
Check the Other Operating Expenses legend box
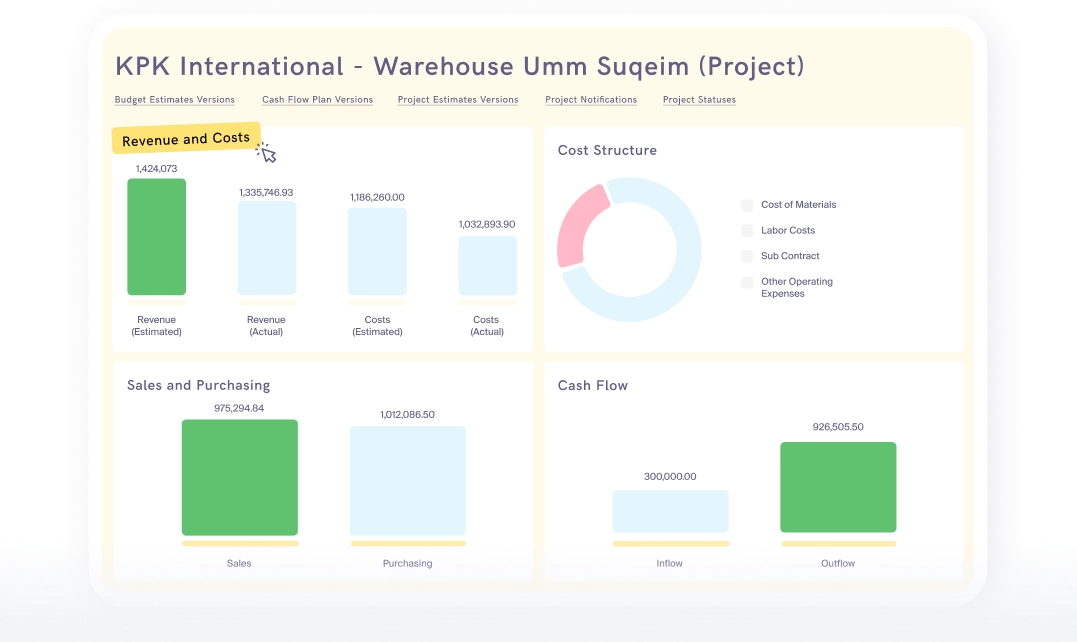747,283
